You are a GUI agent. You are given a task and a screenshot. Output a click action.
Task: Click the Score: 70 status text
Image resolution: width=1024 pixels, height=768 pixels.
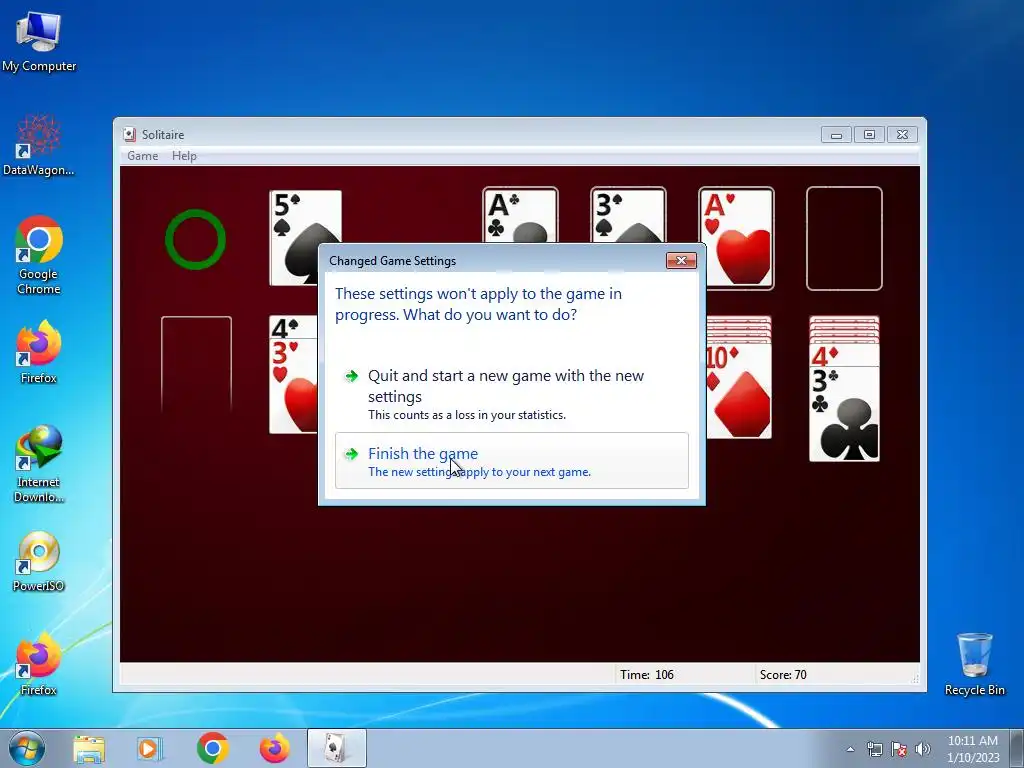pyautogui.click(x=783, y=675)
